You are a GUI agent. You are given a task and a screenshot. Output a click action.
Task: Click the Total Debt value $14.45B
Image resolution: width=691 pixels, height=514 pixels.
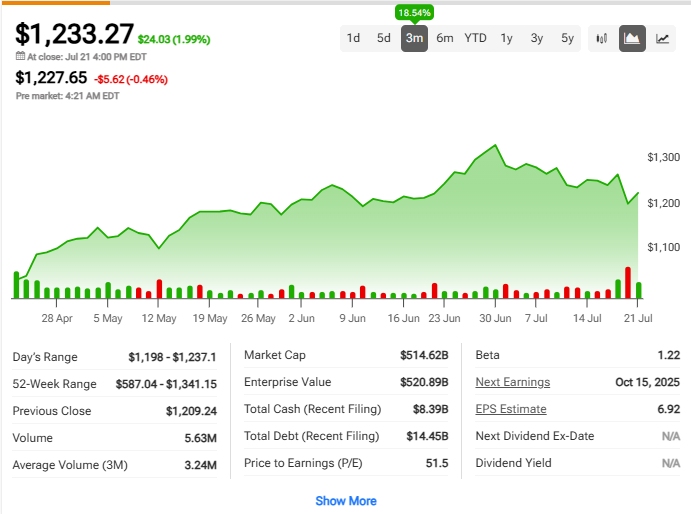tap(427, 436)
